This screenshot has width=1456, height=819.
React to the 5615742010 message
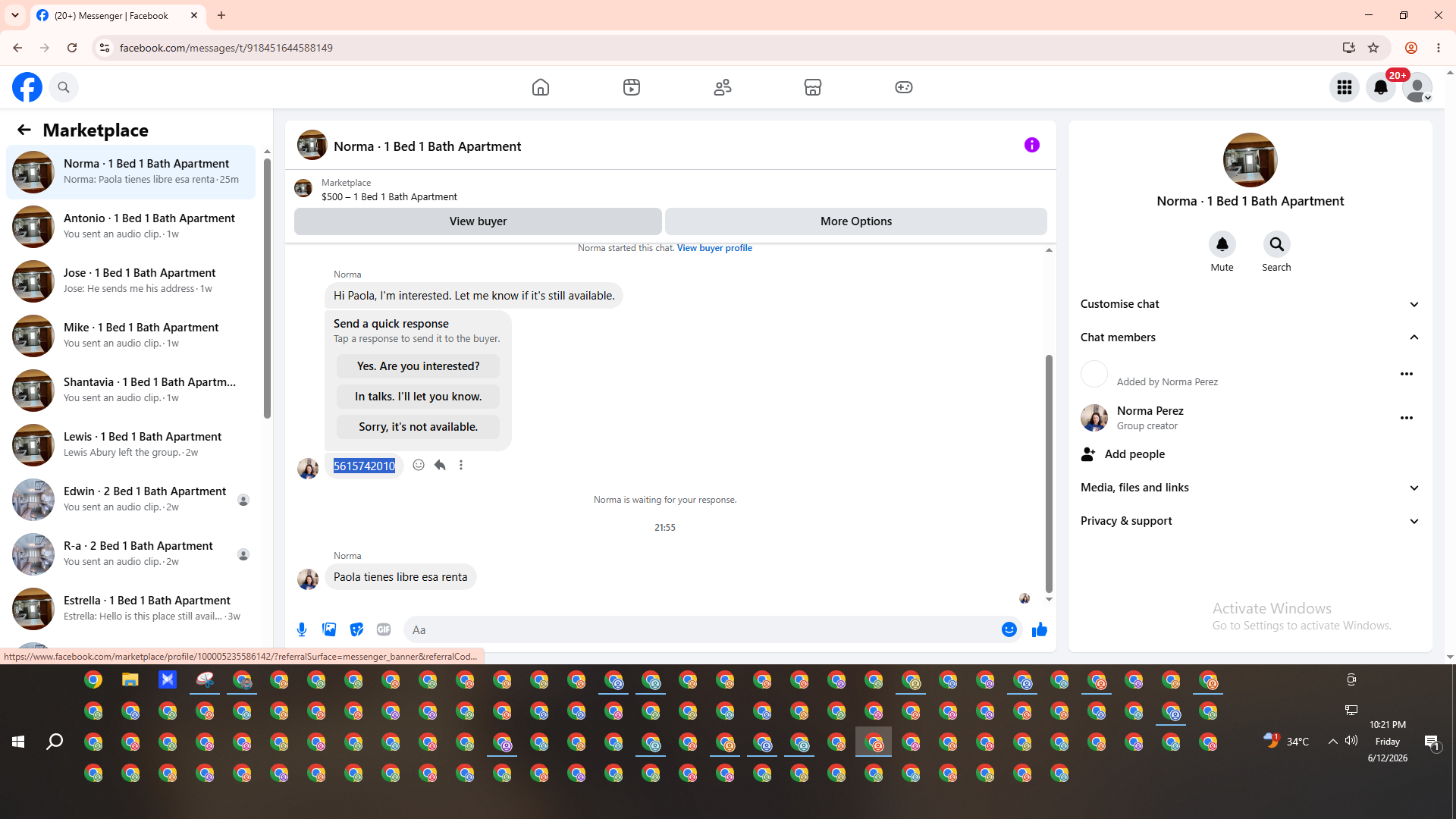click(419, 465)
